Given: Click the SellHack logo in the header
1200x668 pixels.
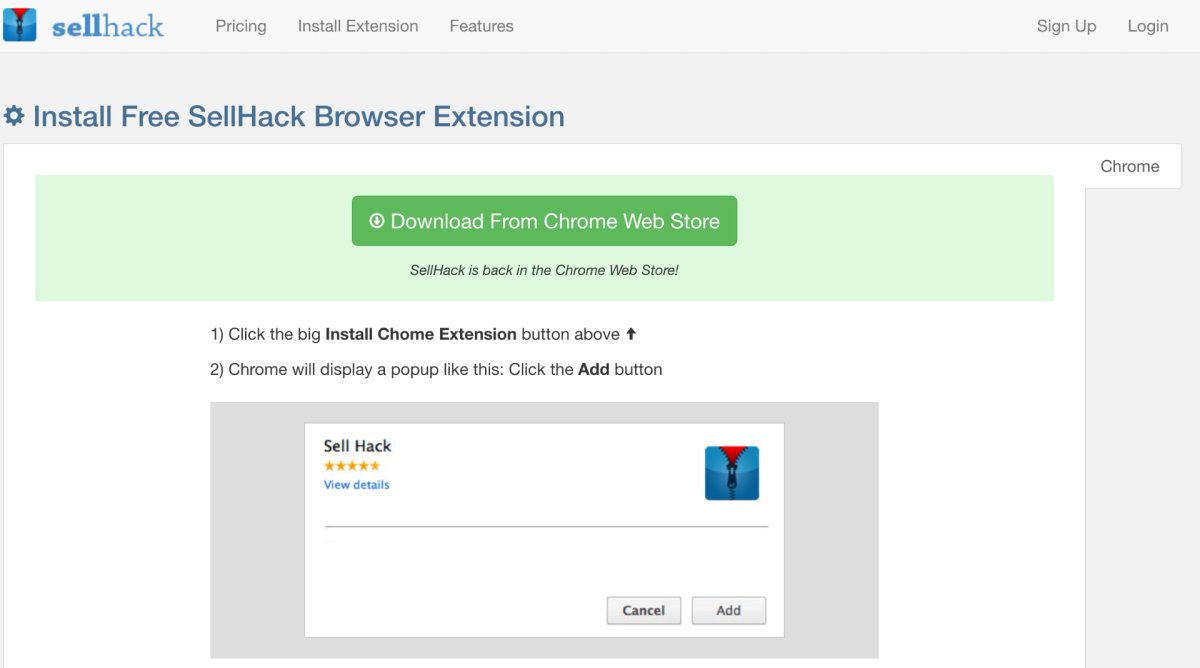Looking at the screenshot, I should pos(84,25).
